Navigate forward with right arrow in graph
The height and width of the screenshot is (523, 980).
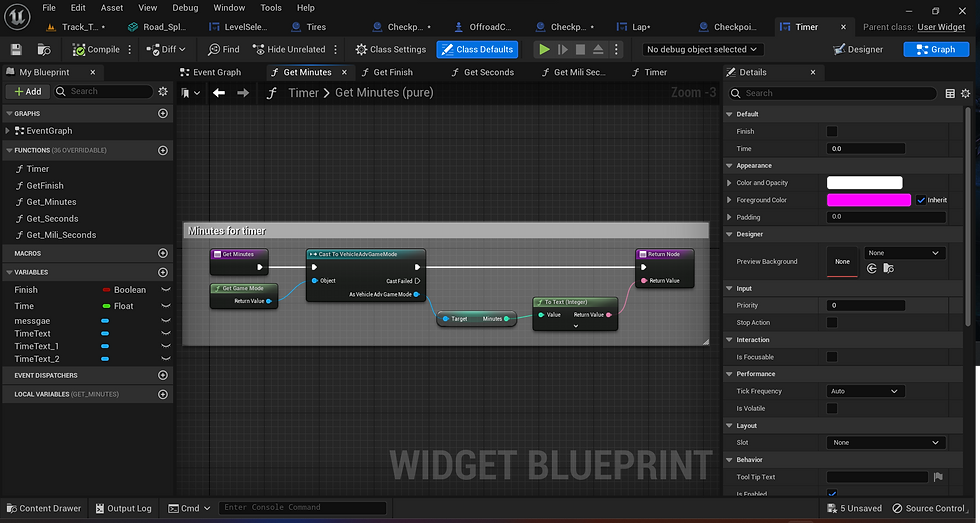click(x=242, y=93)
